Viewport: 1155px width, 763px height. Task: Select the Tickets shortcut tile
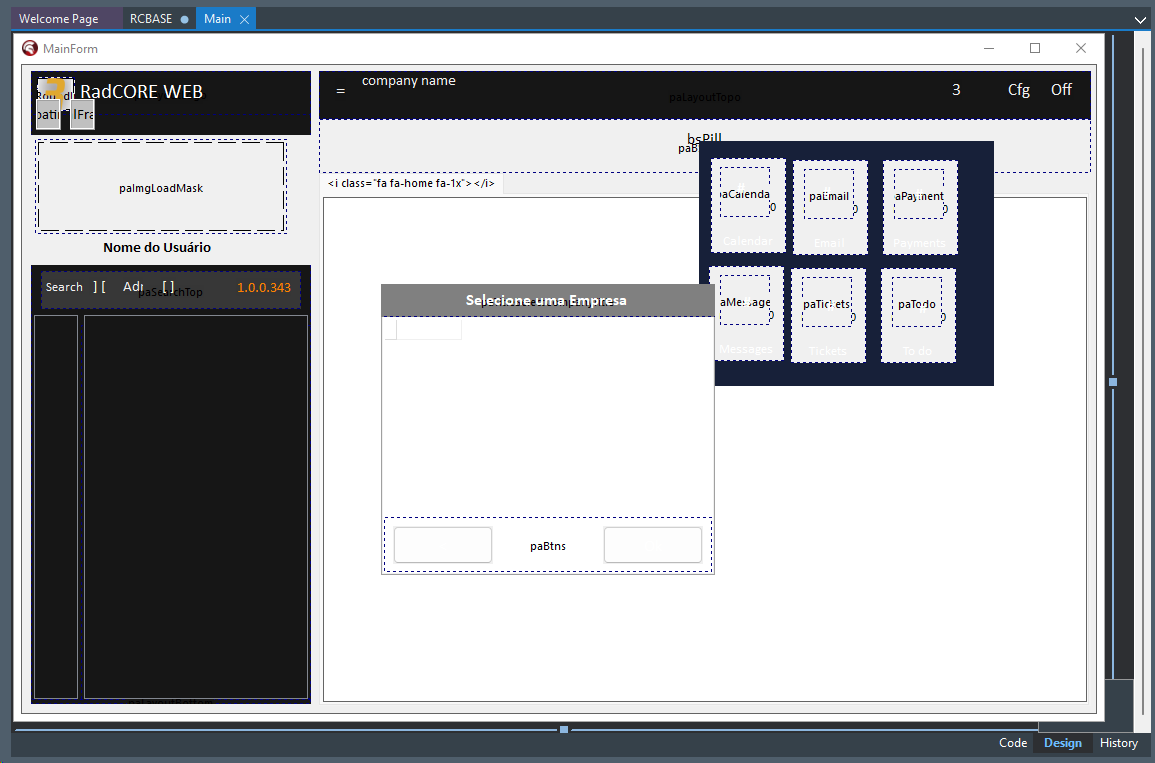pyautogui.click(x=828, y=314)
